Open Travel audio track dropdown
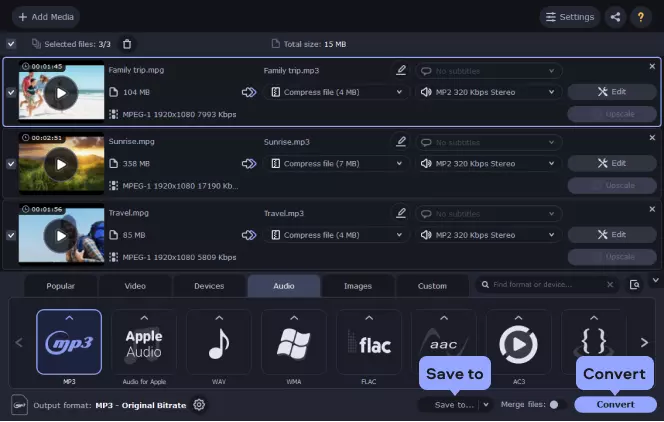Viewport: 664px width, 422px height. click(x=489, y=235)
